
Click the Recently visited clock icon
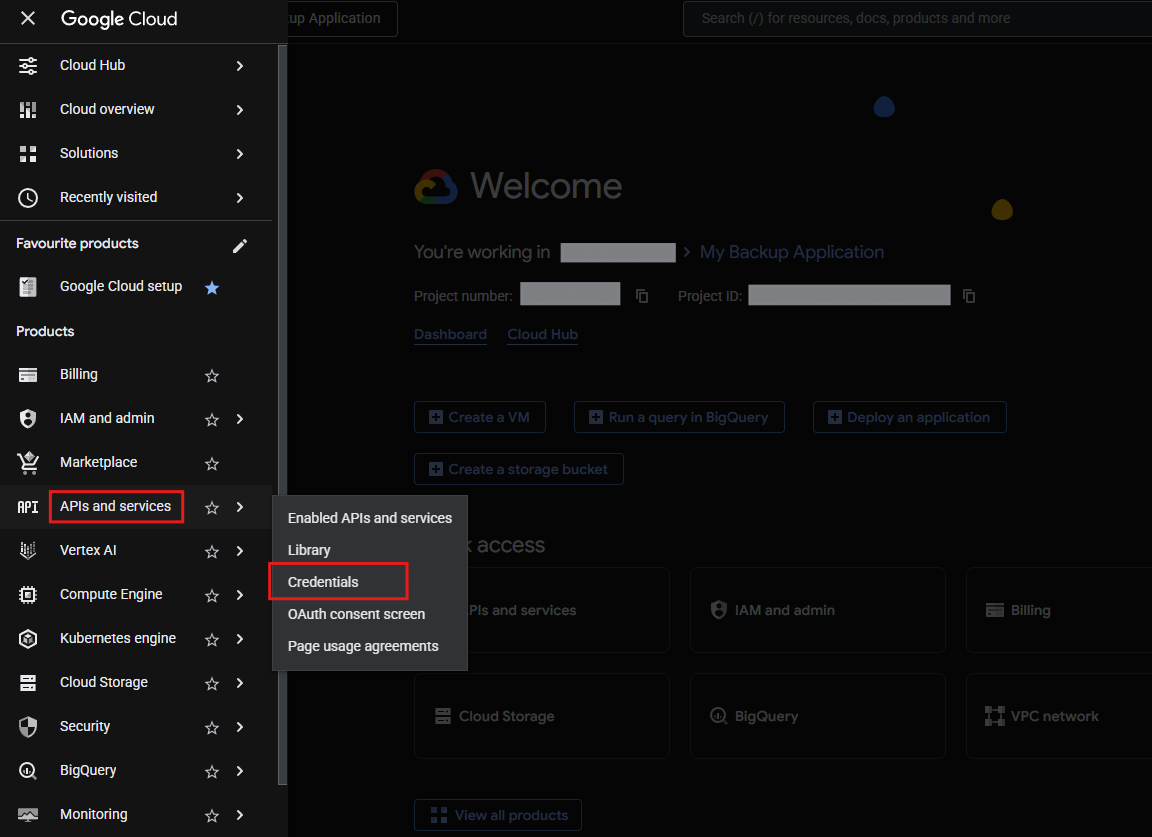tap(28, 198)
